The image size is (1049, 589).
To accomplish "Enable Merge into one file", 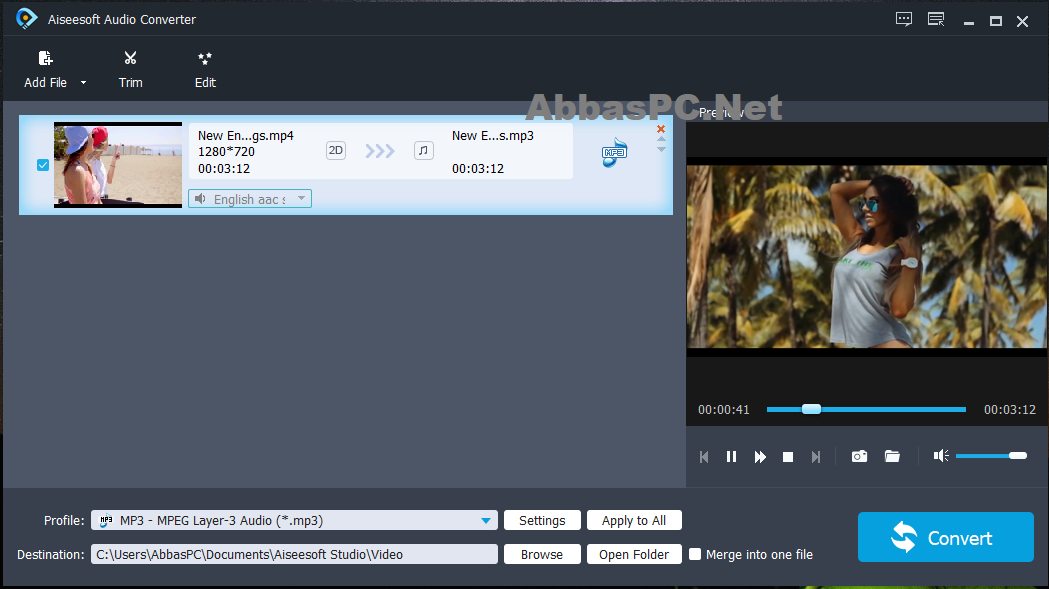I will tap(695, 554).
